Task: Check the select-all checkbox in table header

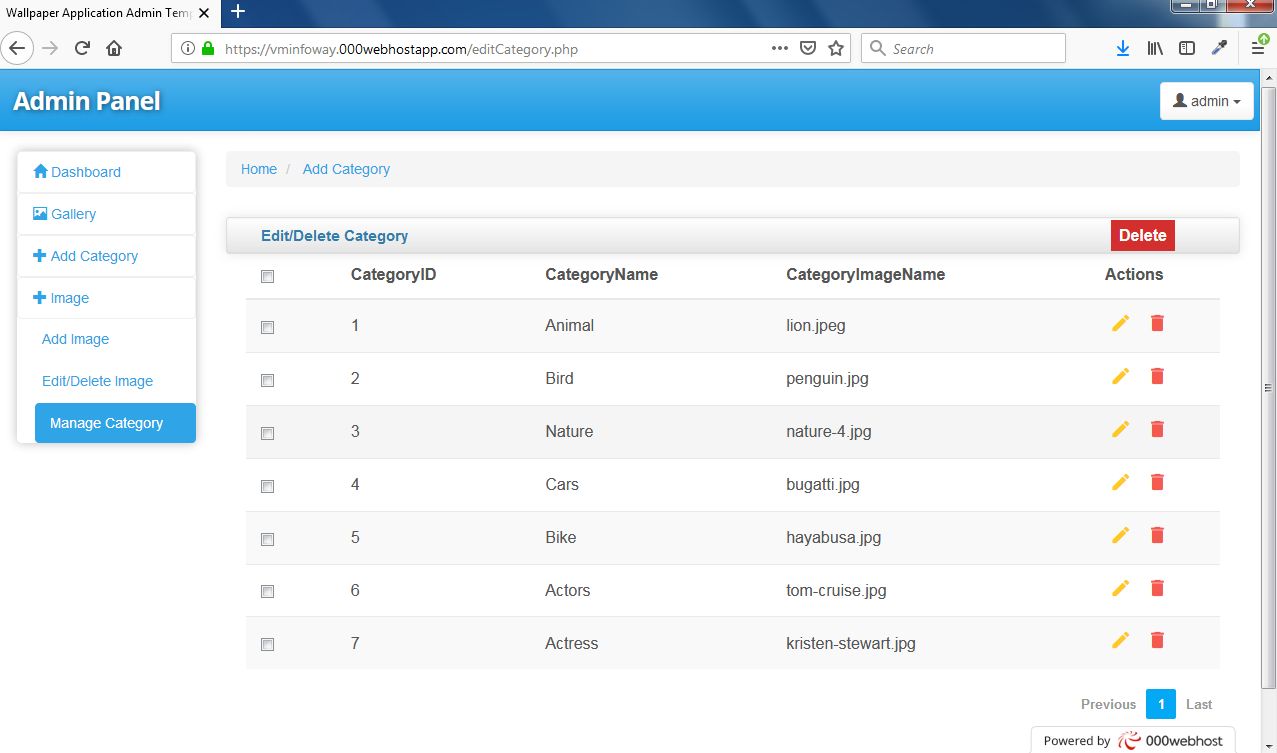Action: pos(267,277)
